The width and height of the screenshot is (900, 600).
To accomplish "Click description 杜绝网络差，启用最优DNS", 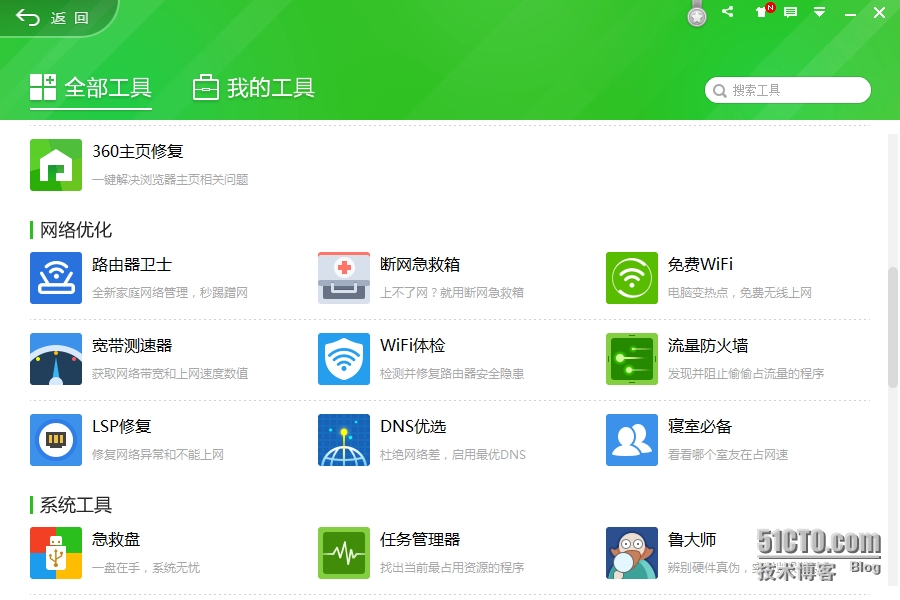I will coord(453,455).
